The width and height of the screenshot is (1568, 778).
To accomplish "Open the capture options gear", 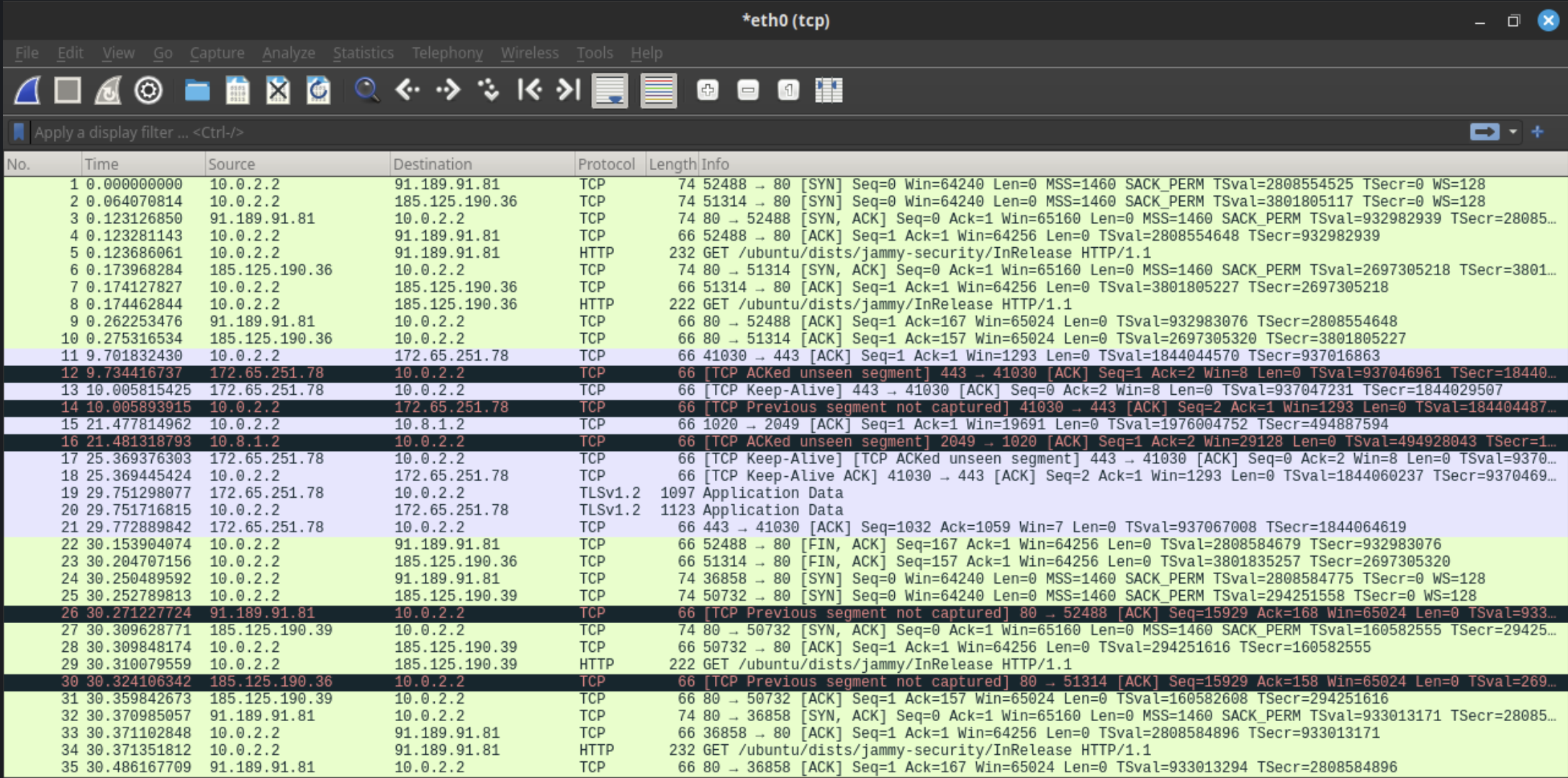I will (148, 90).
